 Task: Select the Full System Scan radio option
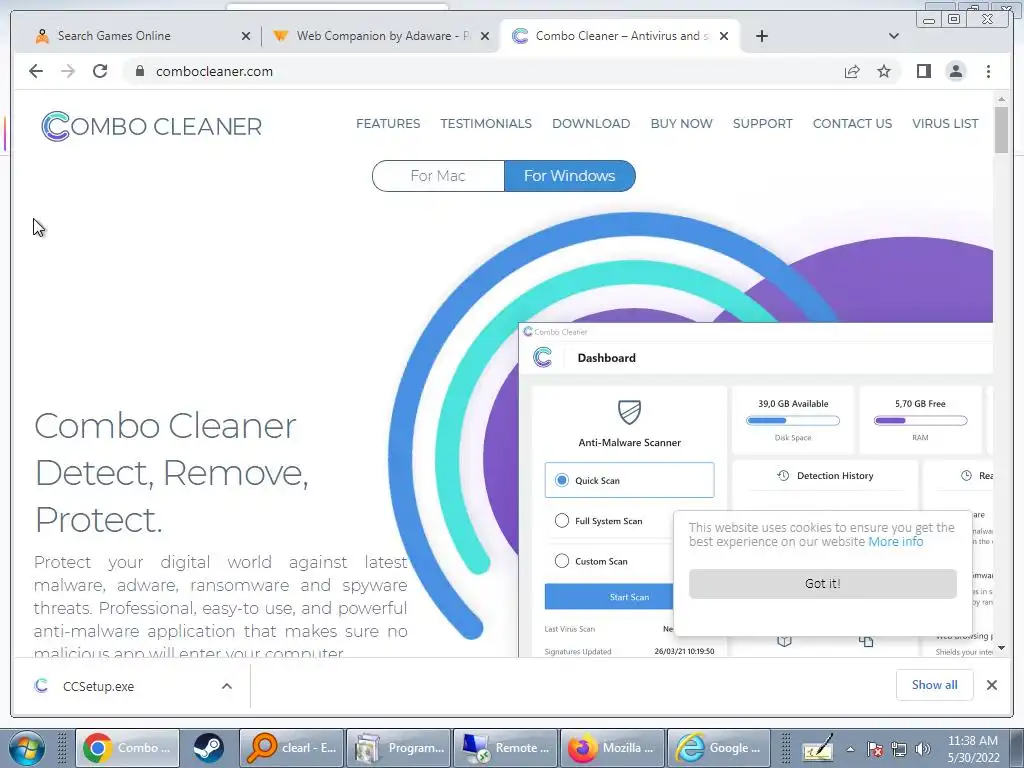562,520
